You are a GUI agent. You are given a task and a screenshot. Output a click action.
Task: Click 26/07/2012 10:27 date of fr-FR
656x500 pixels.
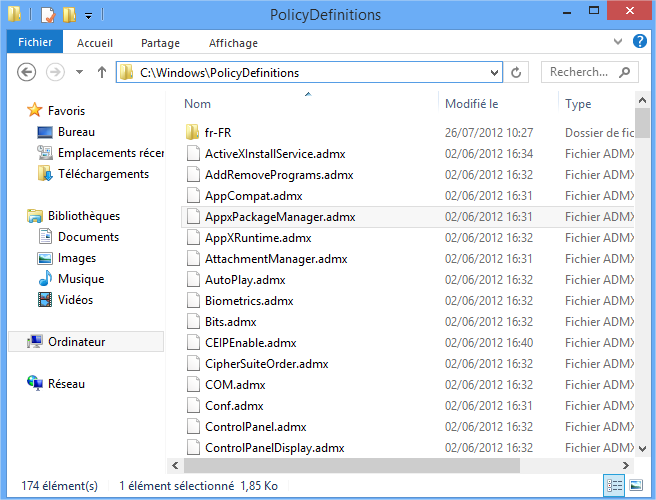(x=489, y=133)
